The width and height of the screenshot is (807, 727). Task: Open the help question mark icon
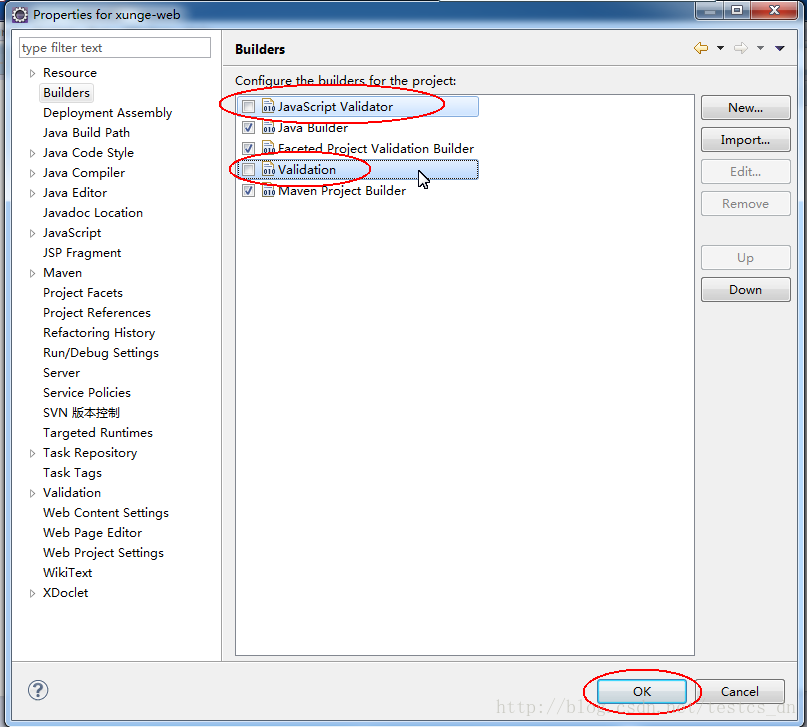pos(38,690)
